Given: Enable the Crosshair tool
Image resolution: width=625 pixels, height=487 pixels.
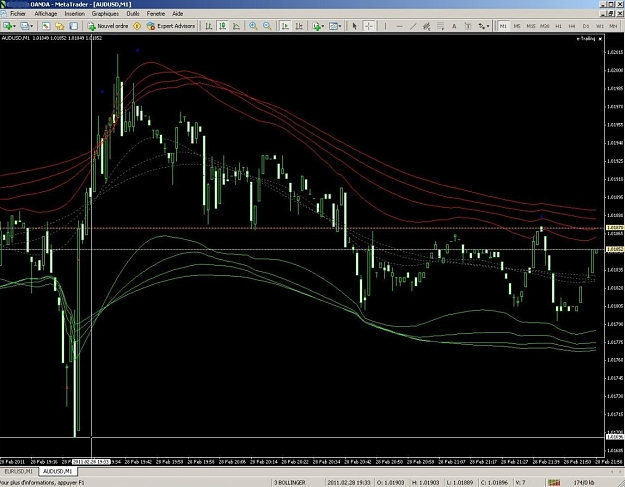Looking at the screenshot, I should (x=369, y=26).
